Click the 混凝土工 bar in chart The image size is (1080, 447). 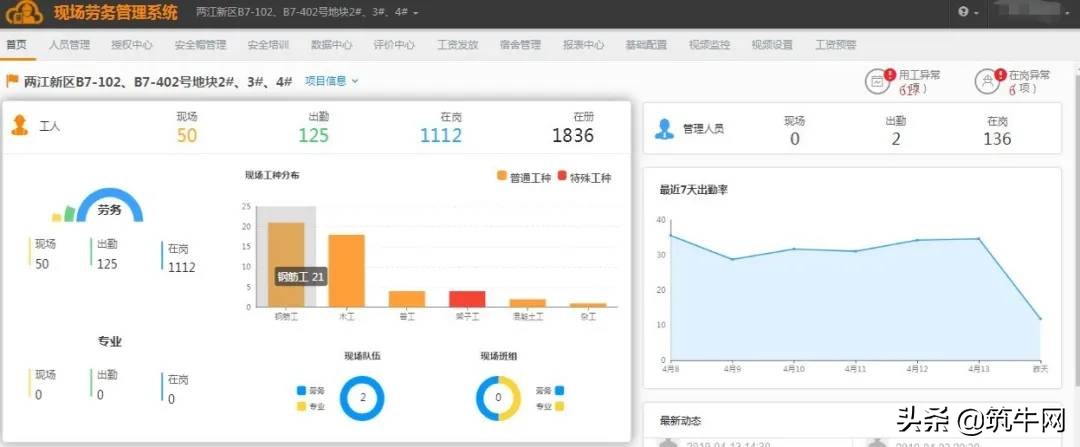coord(528,303)
